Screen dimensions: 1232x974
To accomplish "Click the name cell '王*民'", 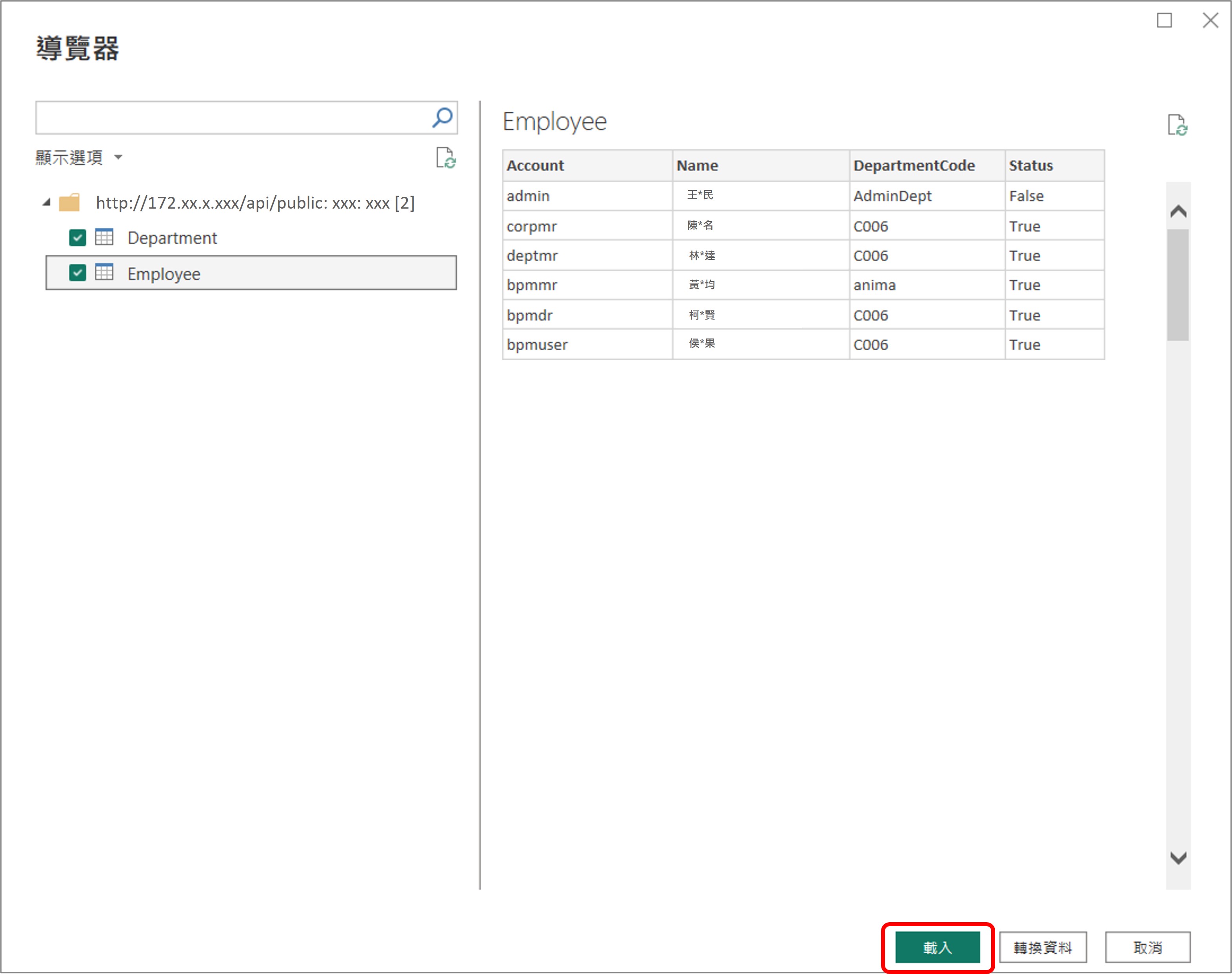I will click(x=761, y=196).
